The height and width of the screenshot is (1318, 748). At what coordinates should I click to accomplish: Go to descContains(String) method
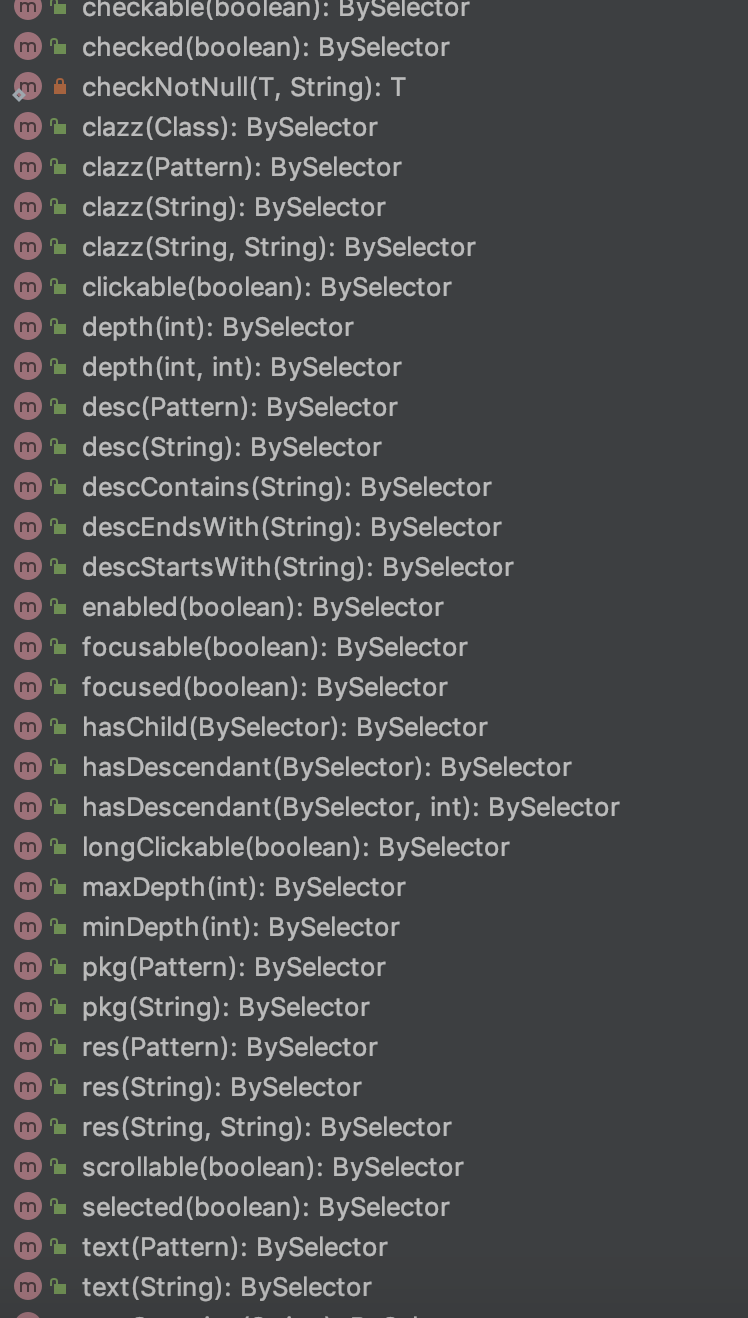(x=286, y=487)
